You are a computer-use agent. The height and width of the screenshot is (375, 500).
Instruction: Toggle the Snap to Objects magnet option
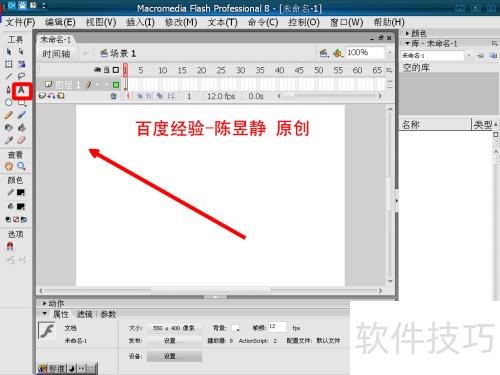pos(10,247)
